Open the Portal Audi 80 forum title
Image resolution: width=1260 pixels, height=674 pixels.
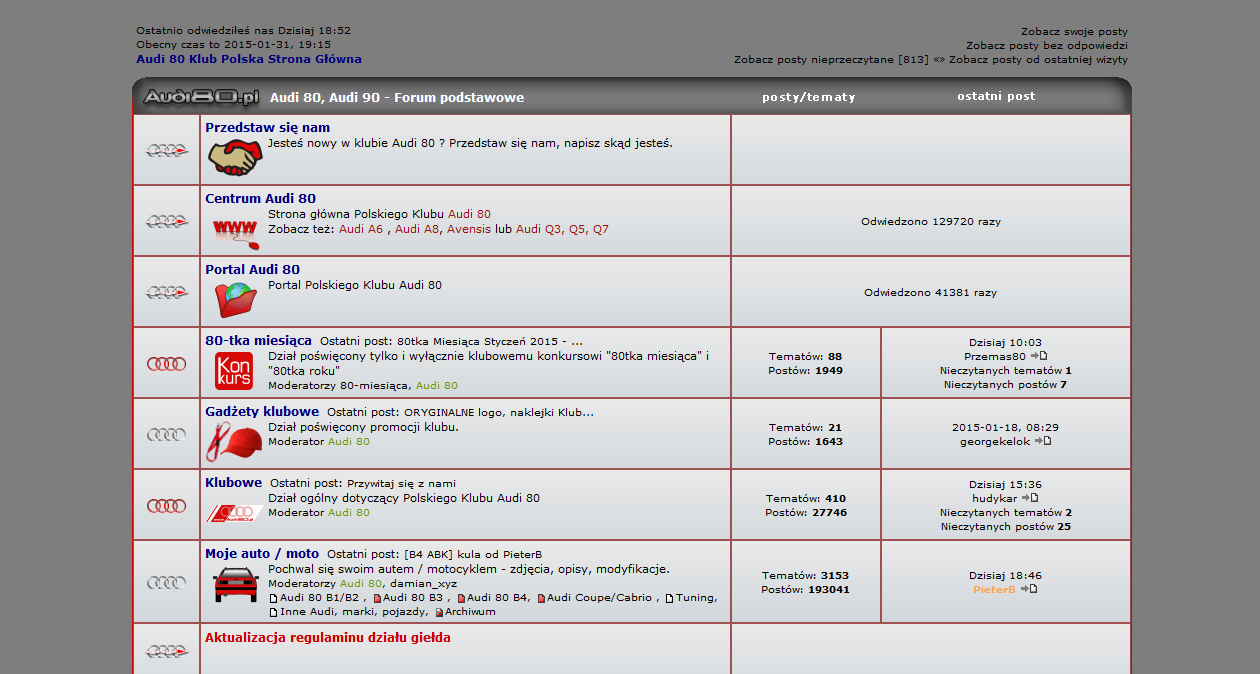click(252, 269)
